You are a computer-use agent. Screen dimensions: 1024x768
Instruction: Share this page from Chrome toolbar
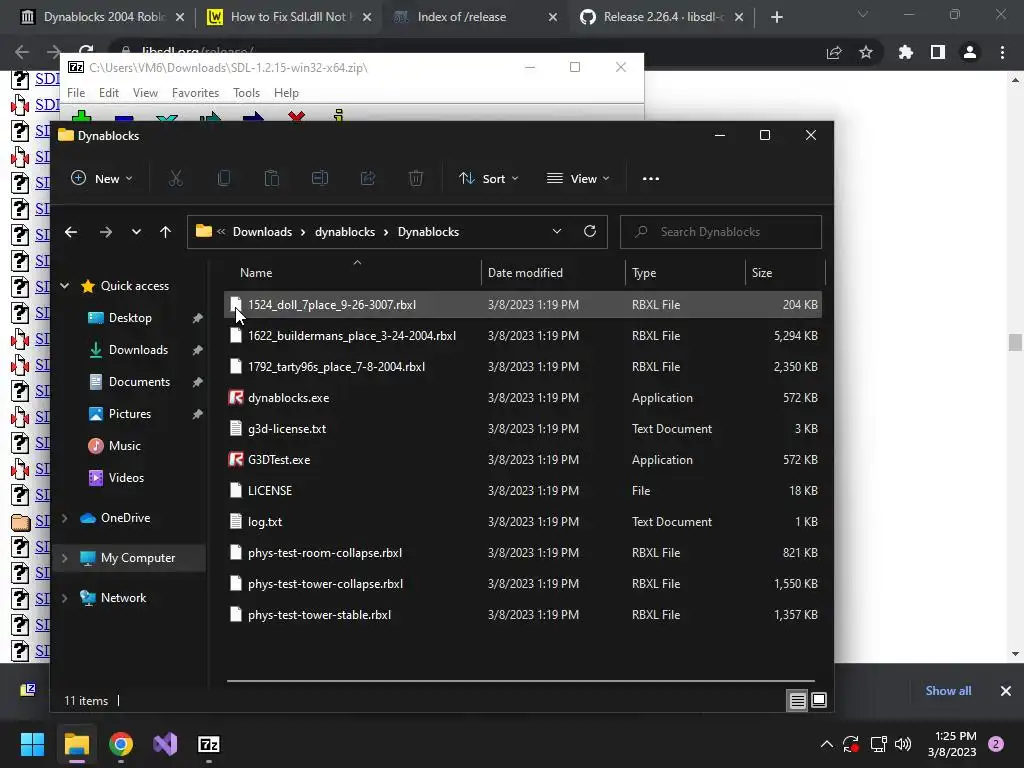pos(834,52)
